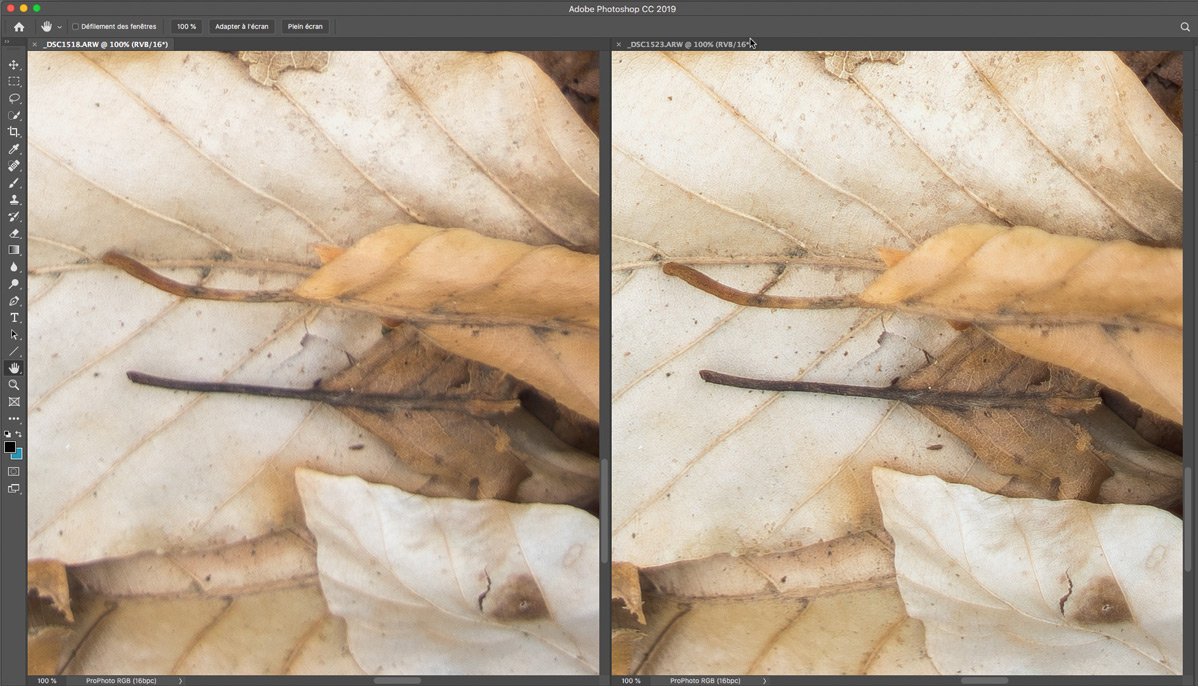1198x686 pixels.
Task: Open the foreground color swatch
Action: (10, 447)
